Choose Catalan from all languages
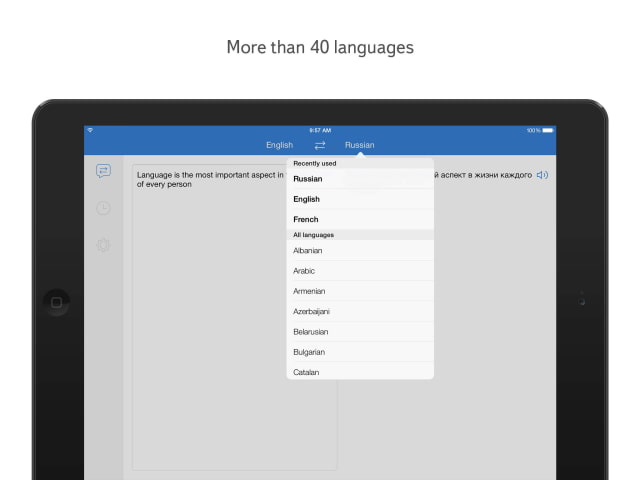 point(360,371)
